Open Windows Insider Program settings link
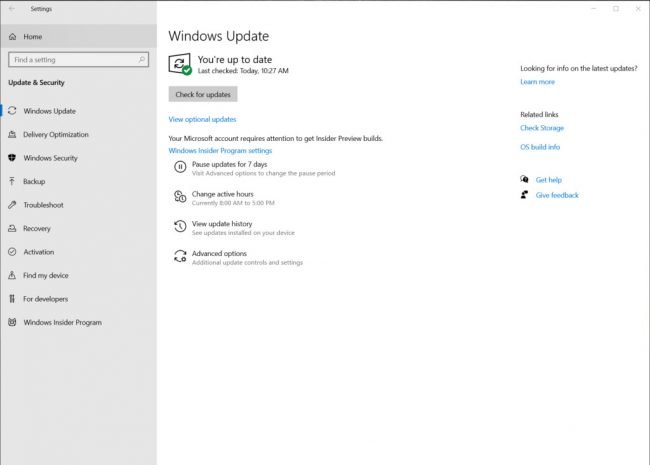This screenshot has width=650, height=465. 220,151
